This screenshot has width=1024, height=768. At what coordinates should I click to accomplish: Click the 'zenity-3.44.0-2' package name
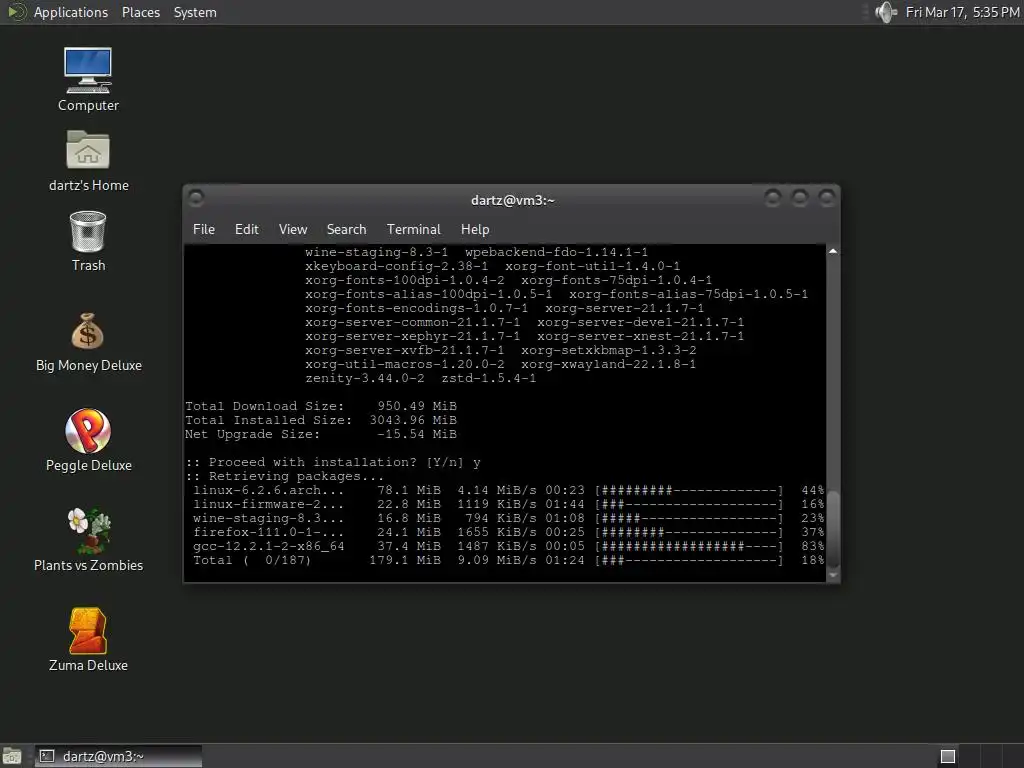[x=364, y=378]
